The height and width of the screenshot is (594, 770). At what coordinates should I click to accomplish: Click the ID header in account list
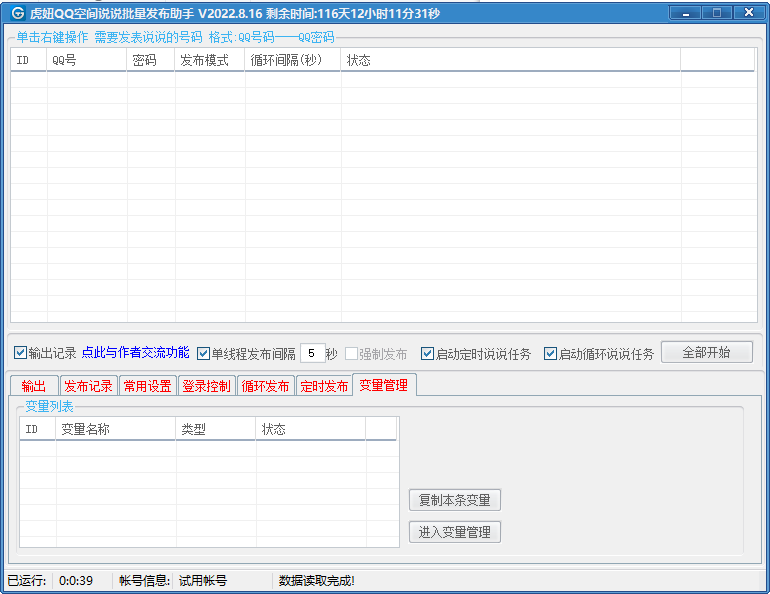(28, 60)
